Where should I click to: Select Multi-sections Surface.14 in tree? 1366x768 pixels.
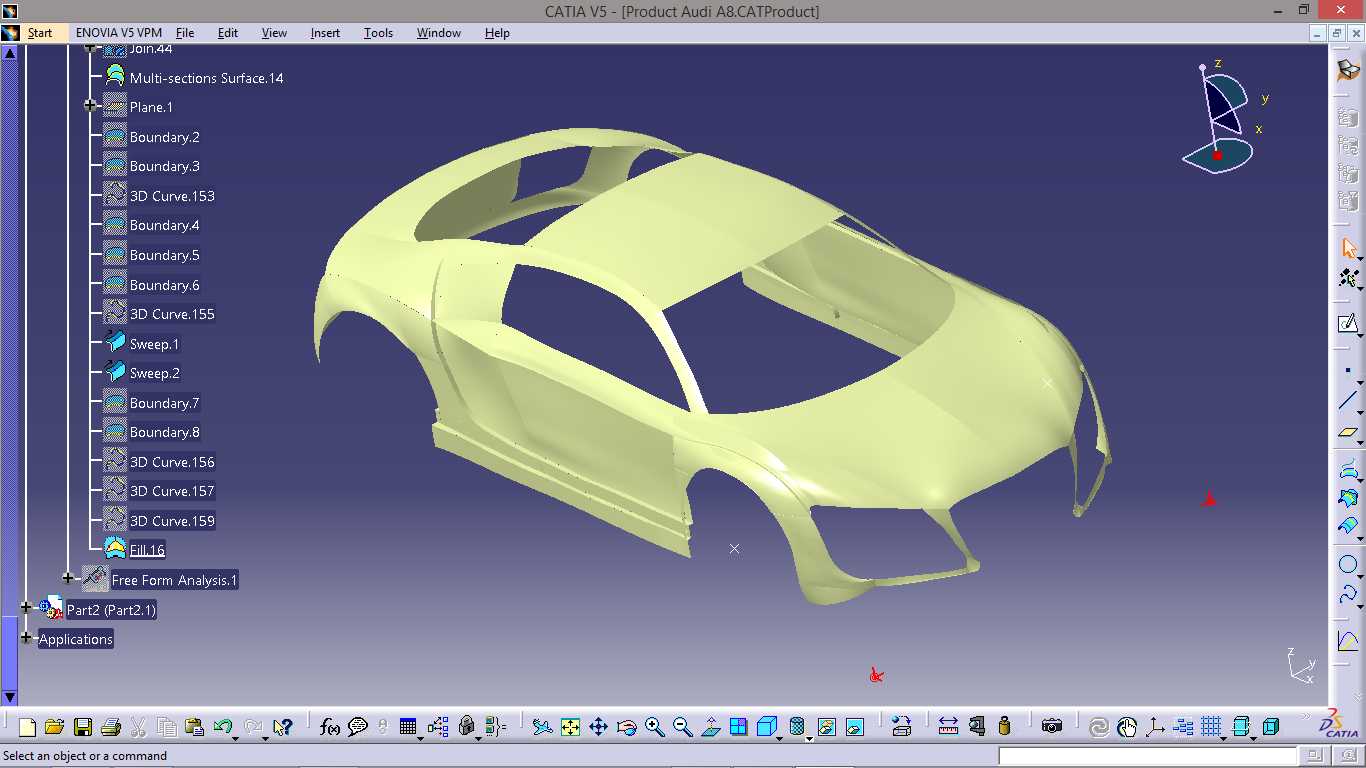(x=206, y=78)
